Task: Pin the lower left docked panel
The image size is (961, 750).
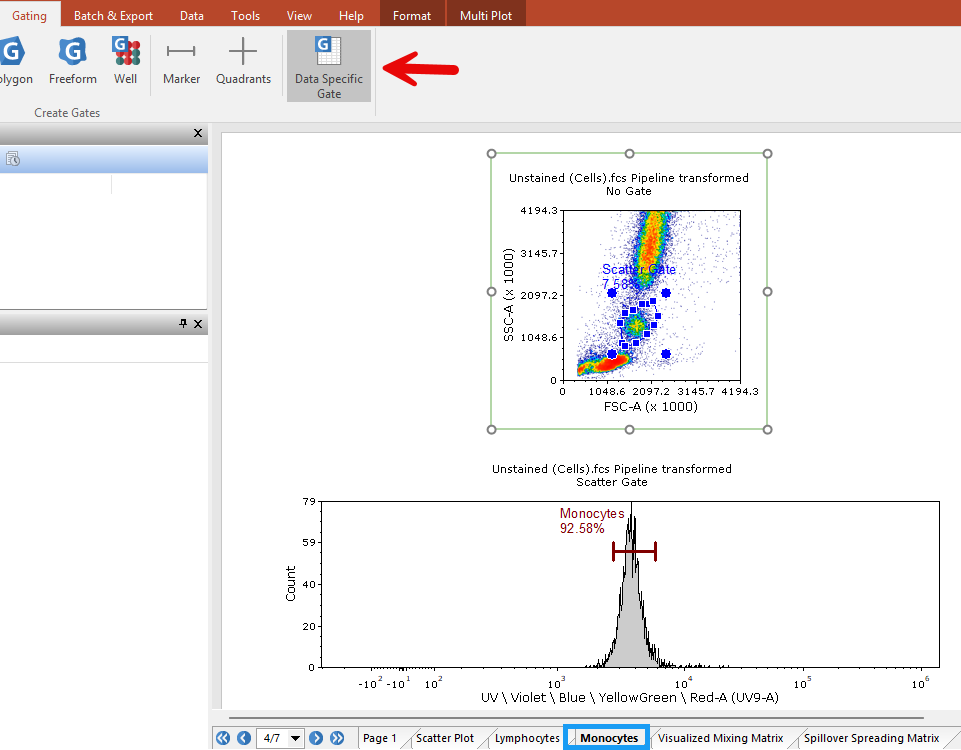Action: pyautogui.click(x=183, y=324)
